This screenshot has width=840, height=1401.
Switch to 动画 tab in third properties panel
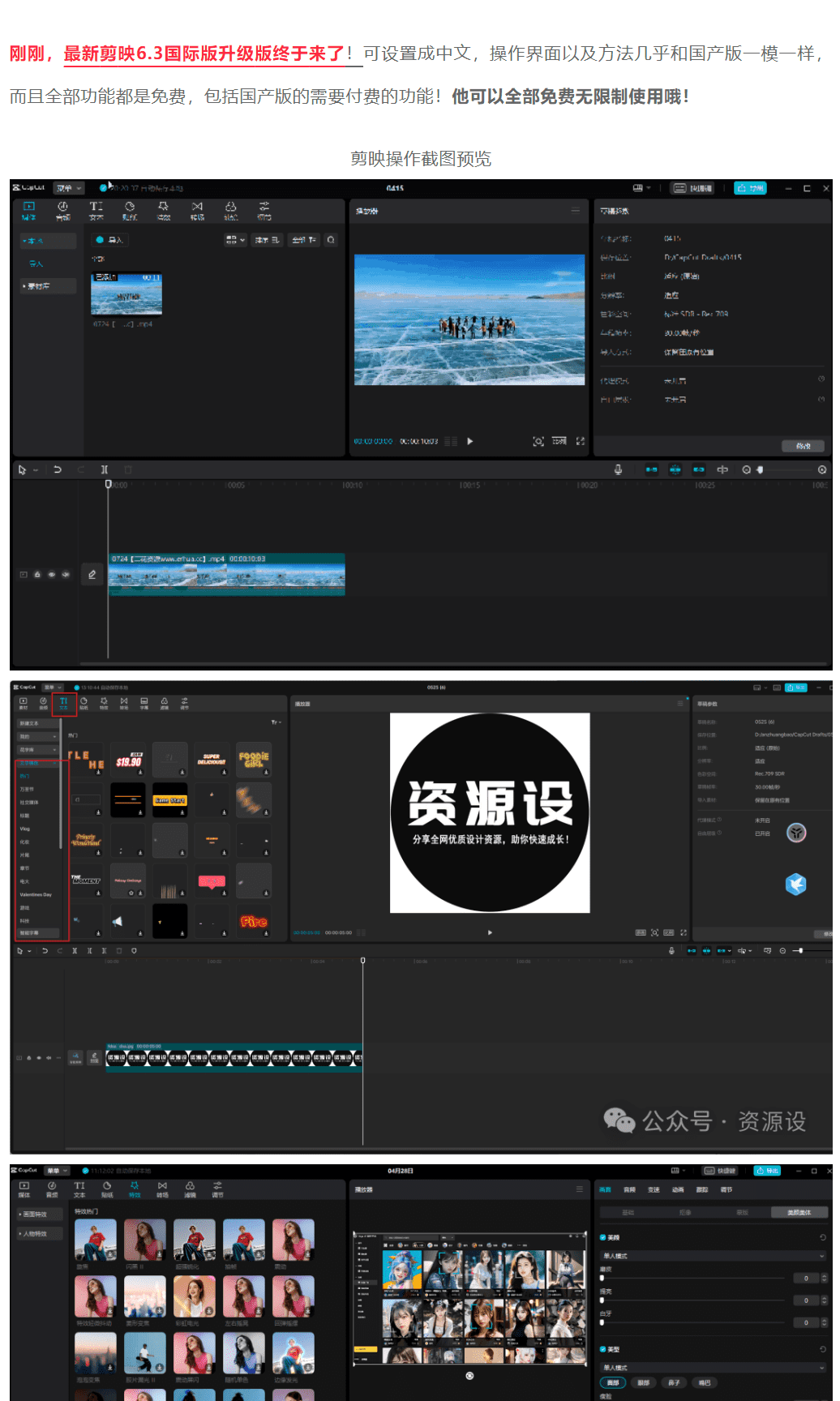click(x=679, y=1189)
